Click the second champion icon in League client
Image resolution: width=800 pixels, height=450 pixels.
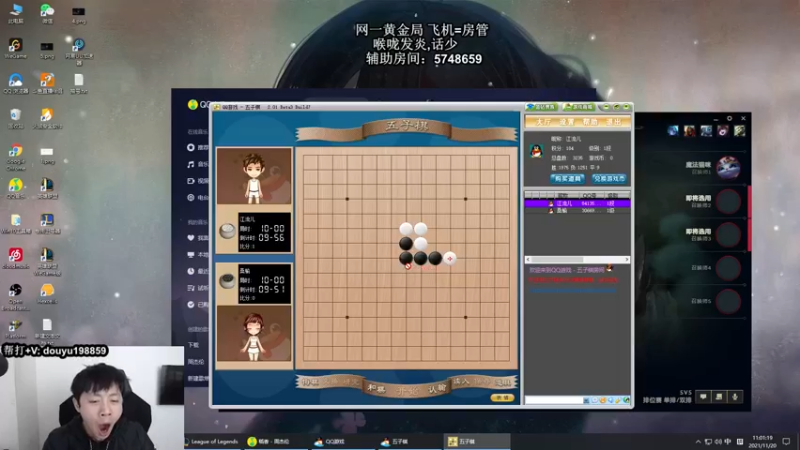689,131
